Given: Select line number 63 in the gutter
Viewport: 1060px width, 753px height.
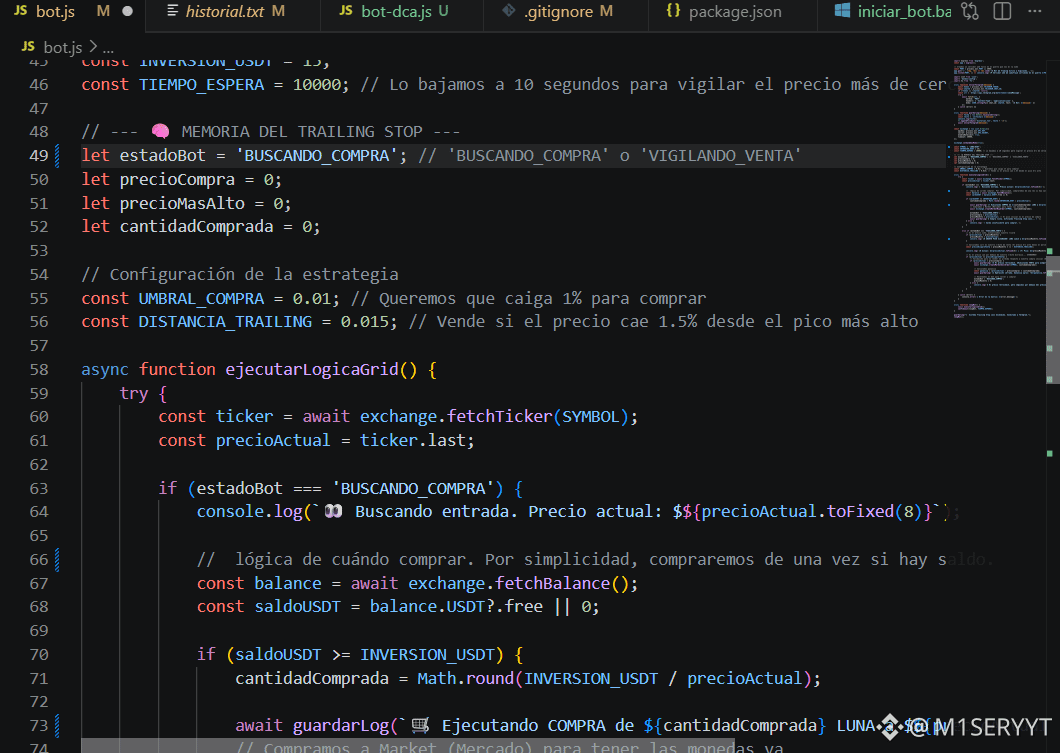Looking at the screenshot, I should click(x=39, y=488).
